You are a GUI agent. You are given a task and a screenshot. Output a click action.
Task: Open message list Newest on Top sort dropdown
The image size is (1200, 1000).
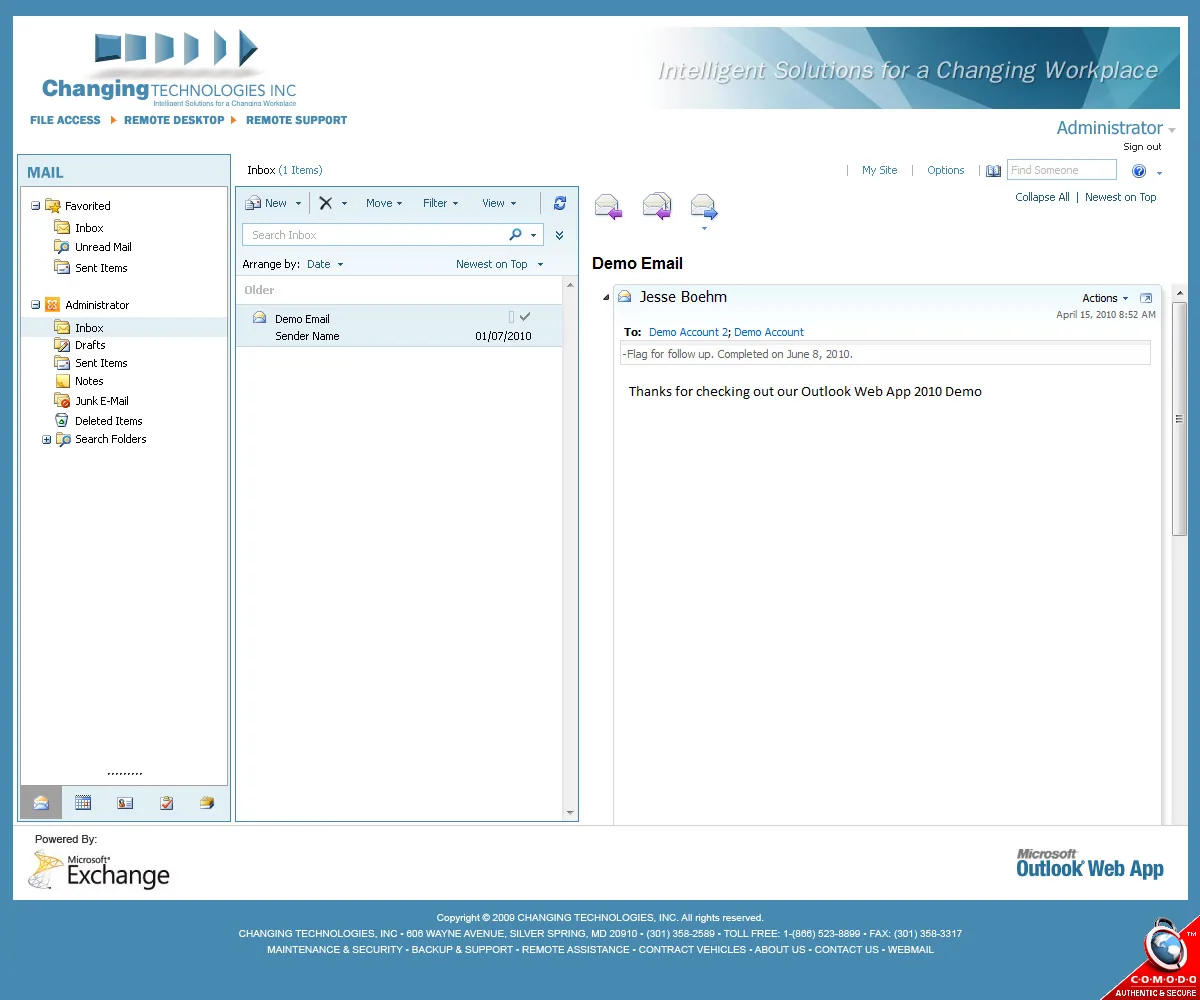(500, 265)
